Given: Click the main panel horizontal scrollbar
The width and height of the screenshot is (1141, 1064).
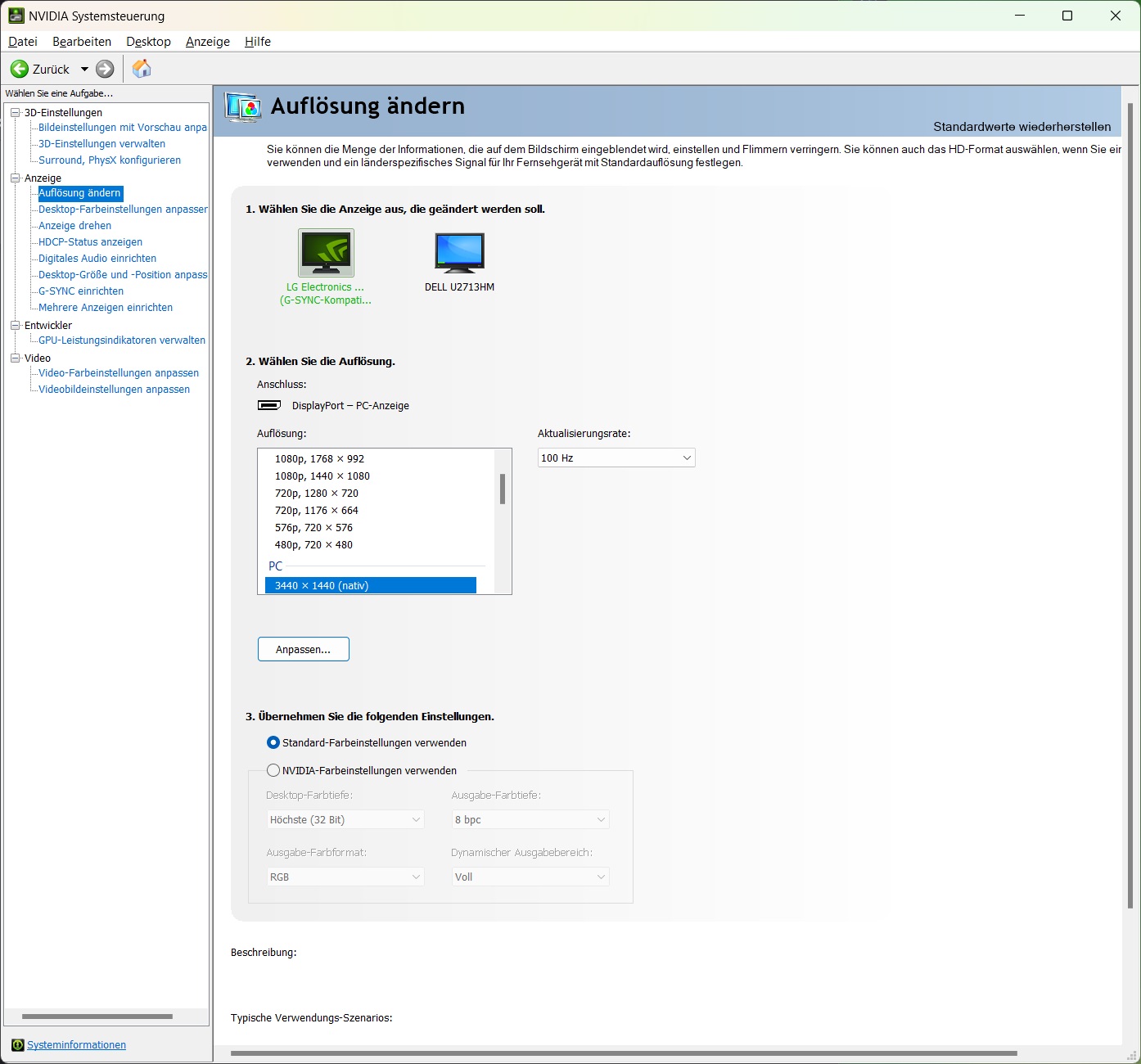Looking at the screenshot, I should pyautogui.click(x=624, y=1053).
